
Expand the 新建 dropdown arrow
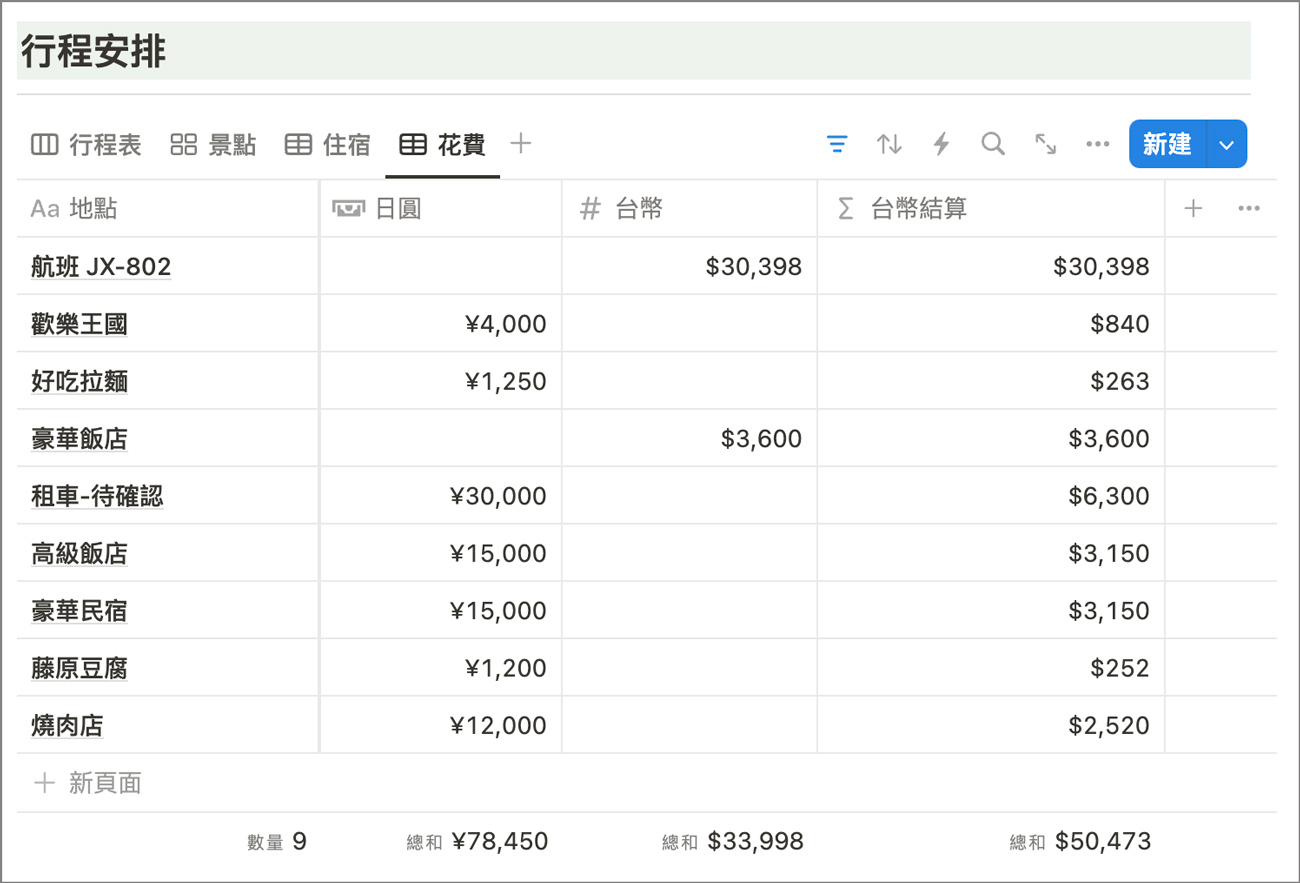[1227, 144]
